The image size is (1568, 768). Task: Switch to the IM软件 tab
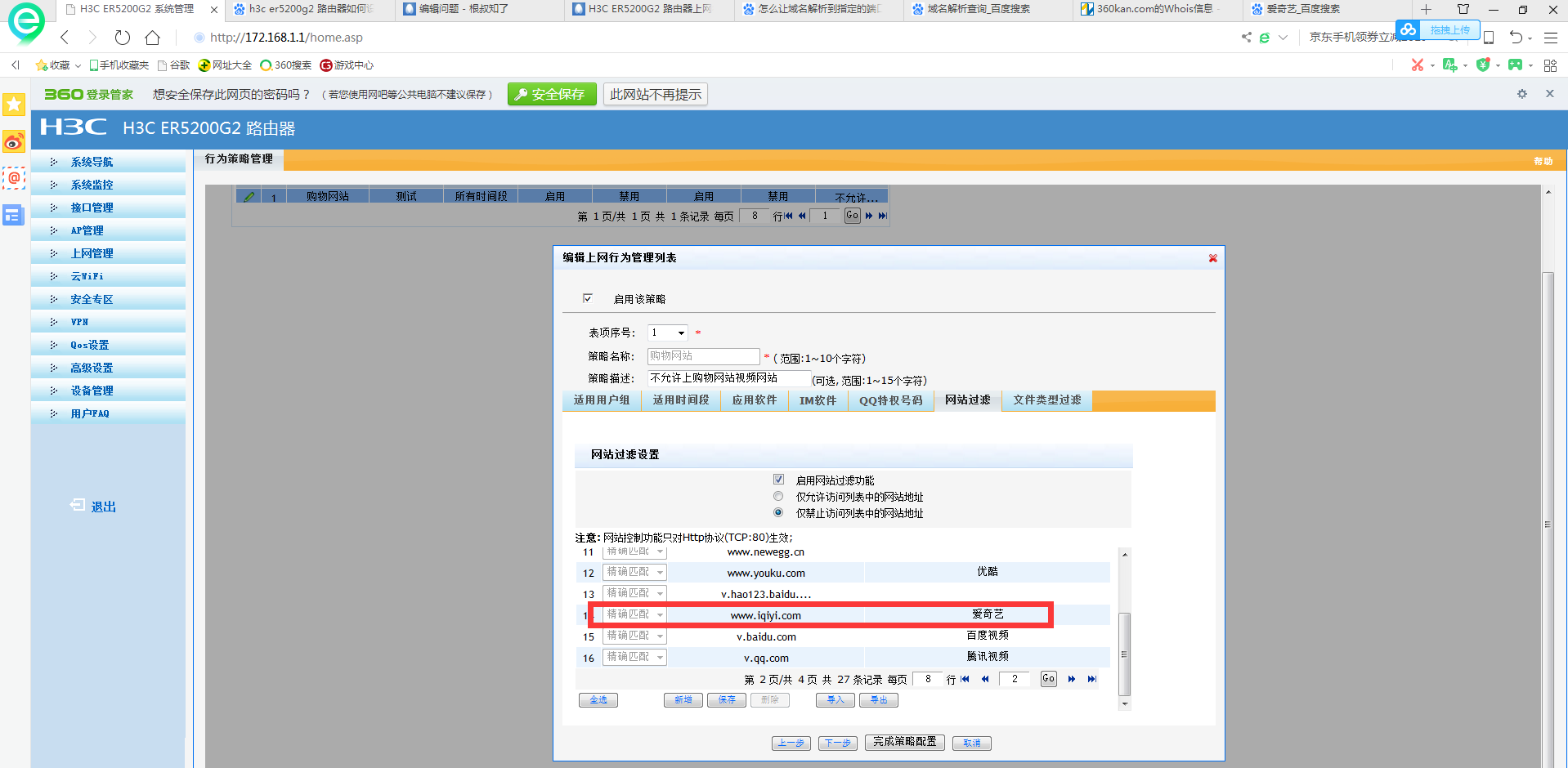point(818,400)
